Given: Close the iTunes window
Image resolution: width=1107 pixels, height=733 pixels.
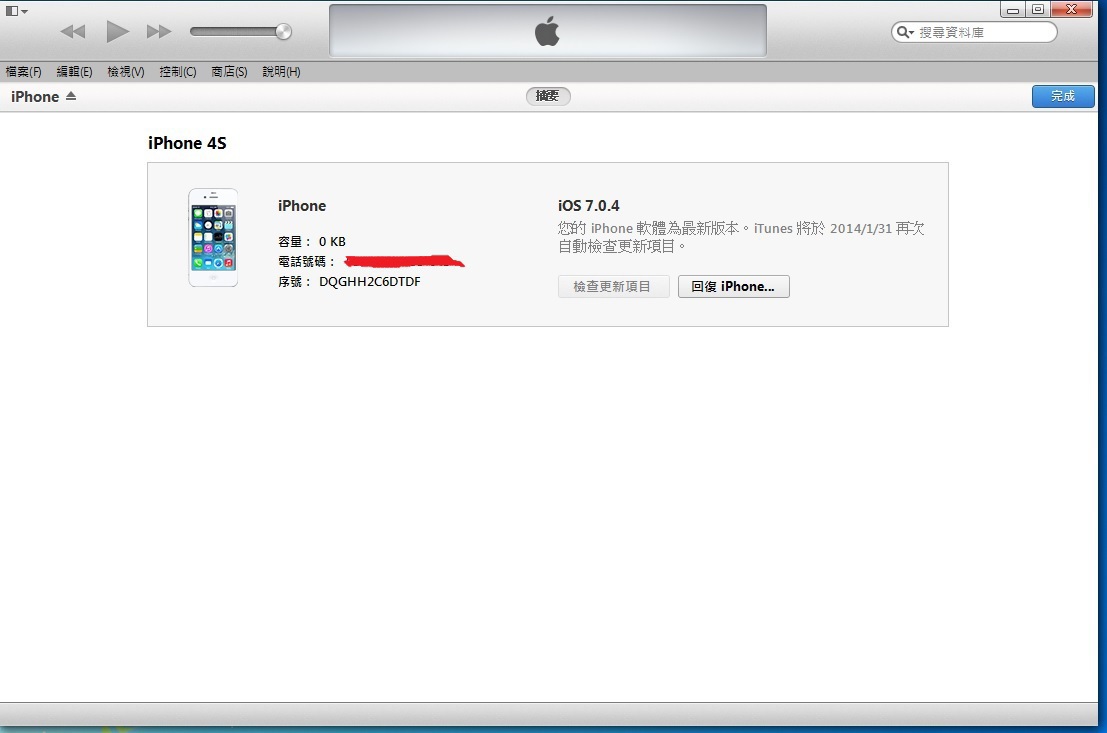Looking at the screenshot, I should tap(1072, 9).
